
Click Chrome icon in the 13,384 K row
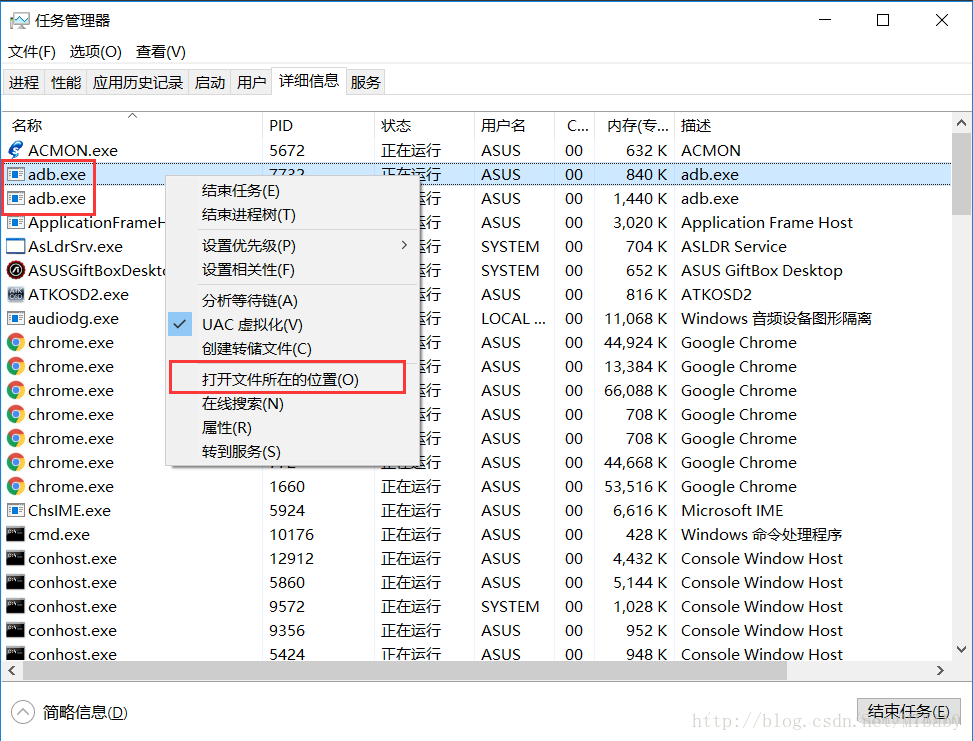tap(16, 366)
